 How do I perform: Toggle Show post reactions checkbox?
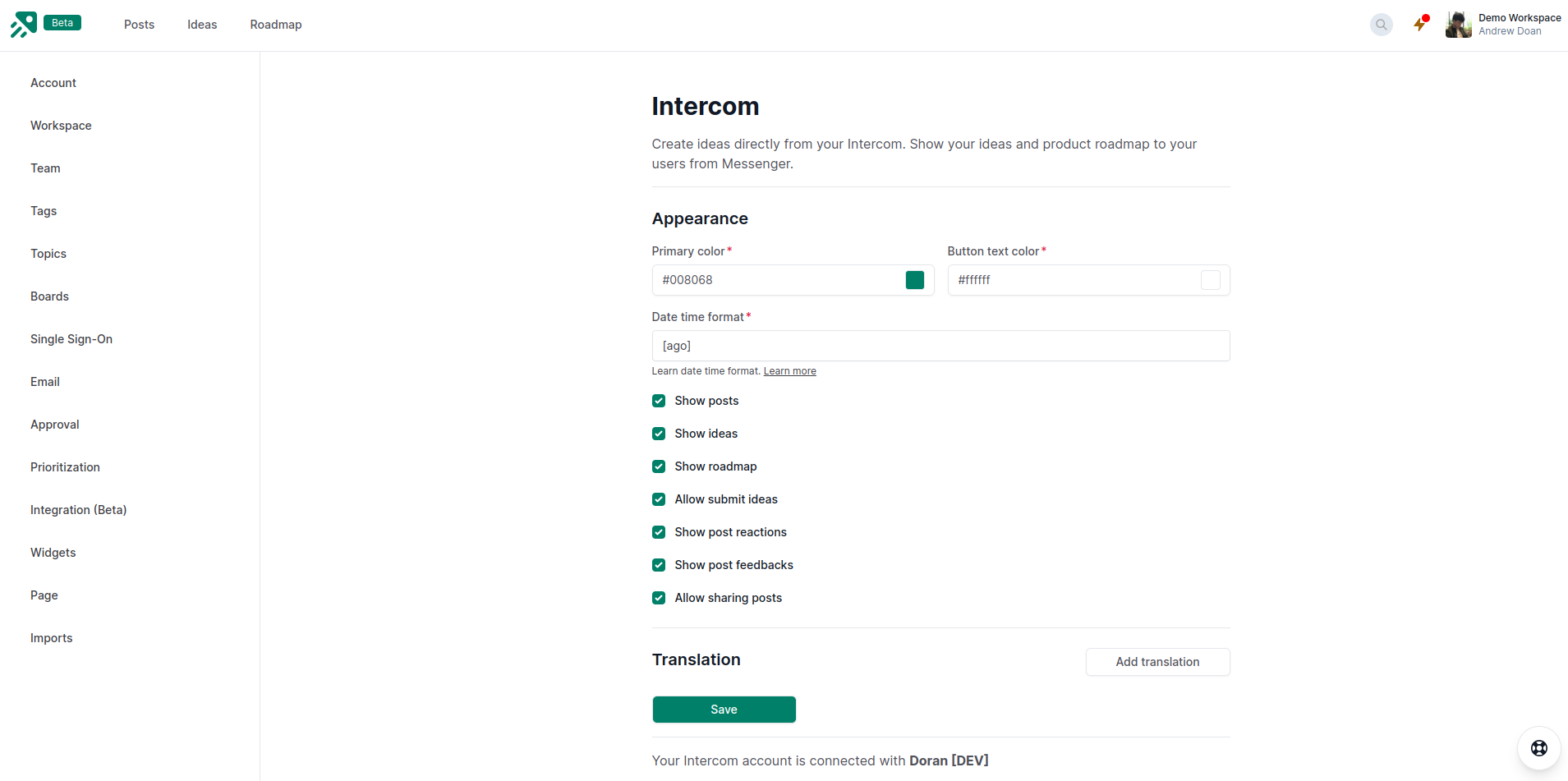[659, 532]
